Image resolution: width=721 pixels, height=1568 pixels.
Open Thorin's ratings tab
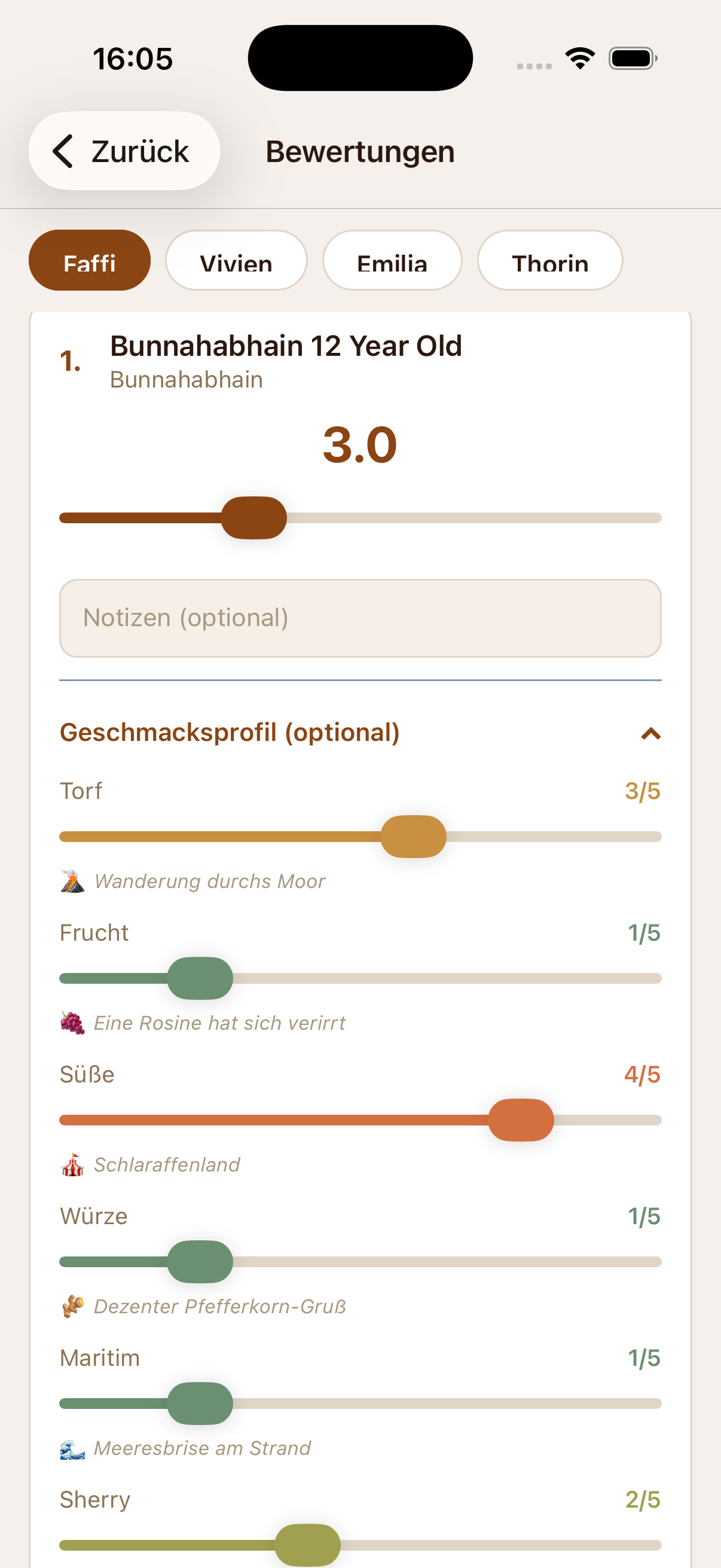(549, 262)
